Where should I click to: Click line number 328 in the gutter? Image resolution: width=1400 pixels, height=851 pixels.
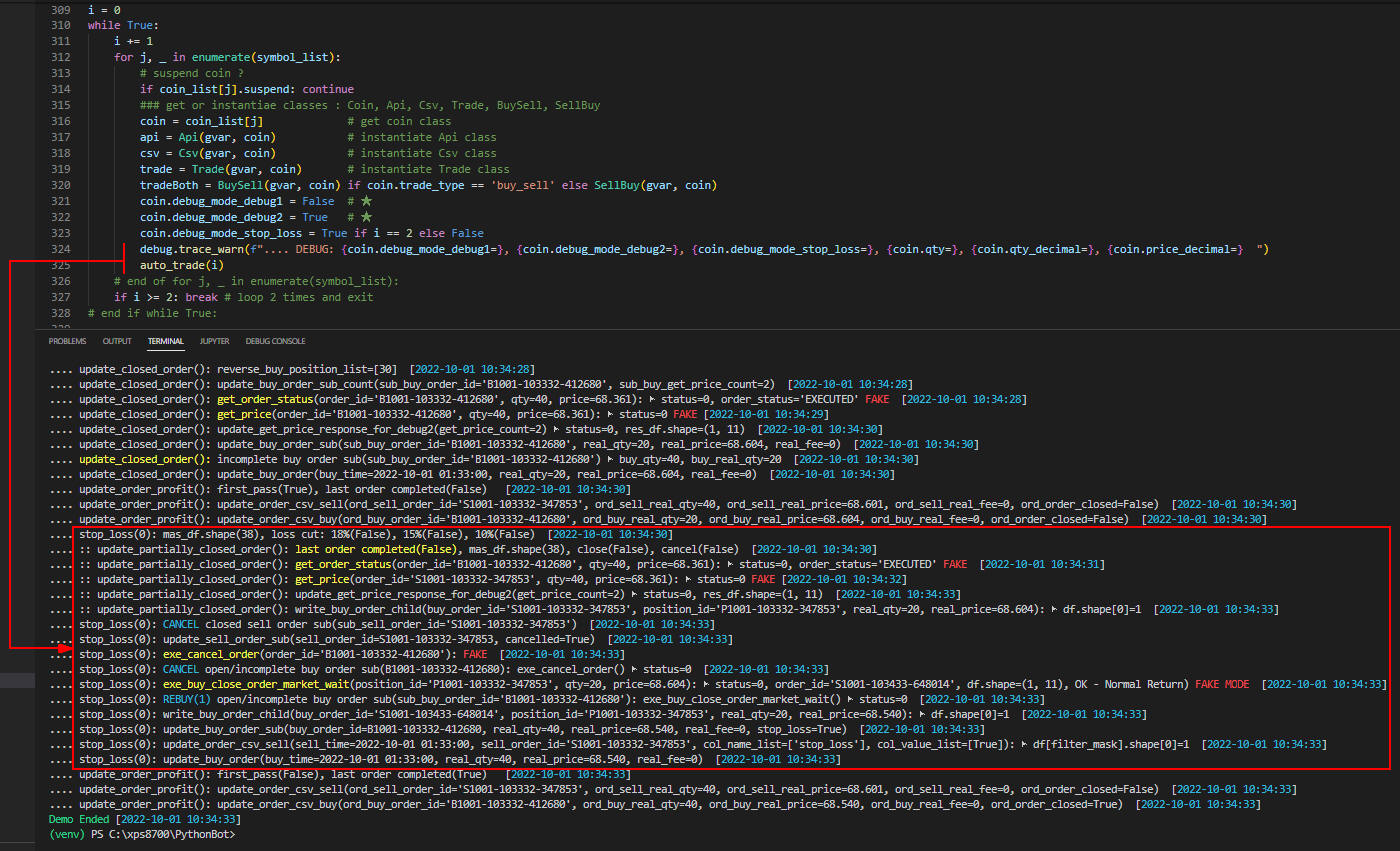[x=60, y=313]
